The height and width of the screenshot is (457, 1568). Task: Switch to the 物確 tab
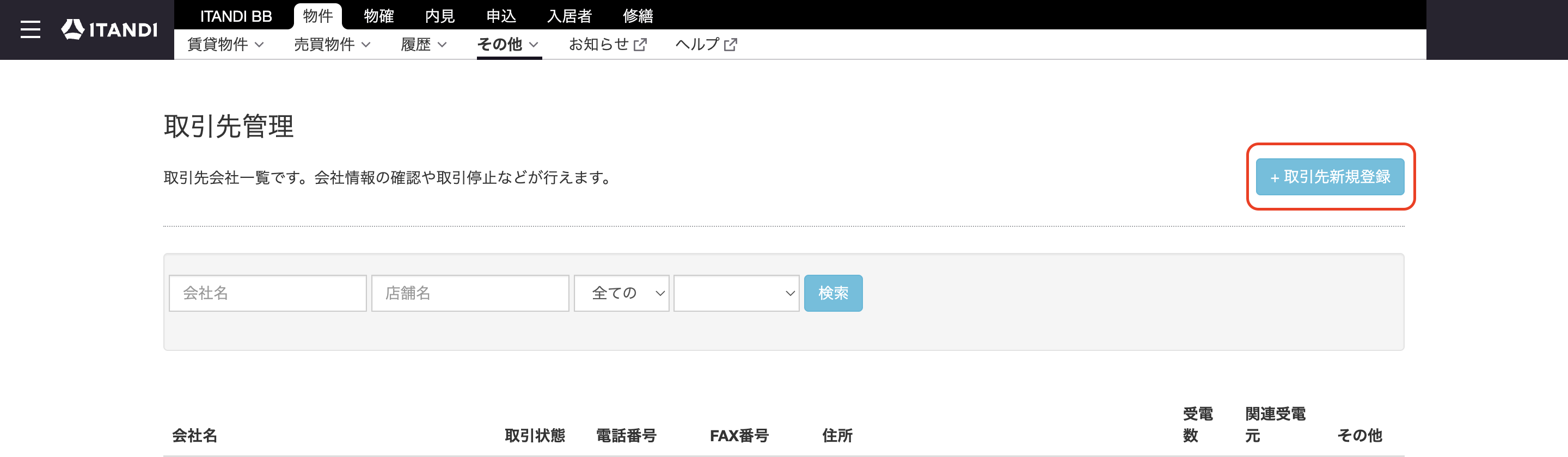(x=378, y=16)
